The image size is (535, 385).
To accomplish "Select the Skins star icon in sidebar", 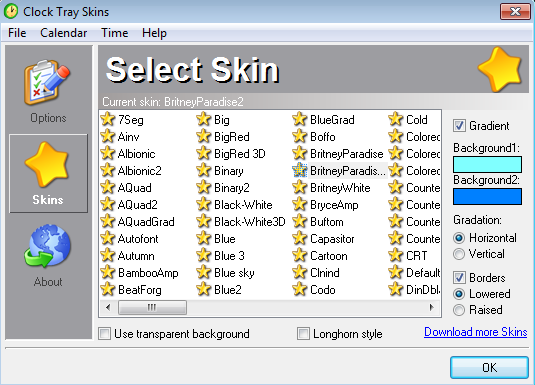I will pyautogui.click(x=47, y=165).
